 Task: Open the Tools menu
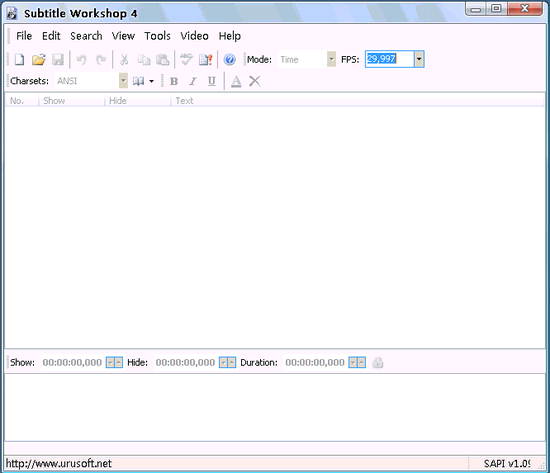tap(157, 36)
